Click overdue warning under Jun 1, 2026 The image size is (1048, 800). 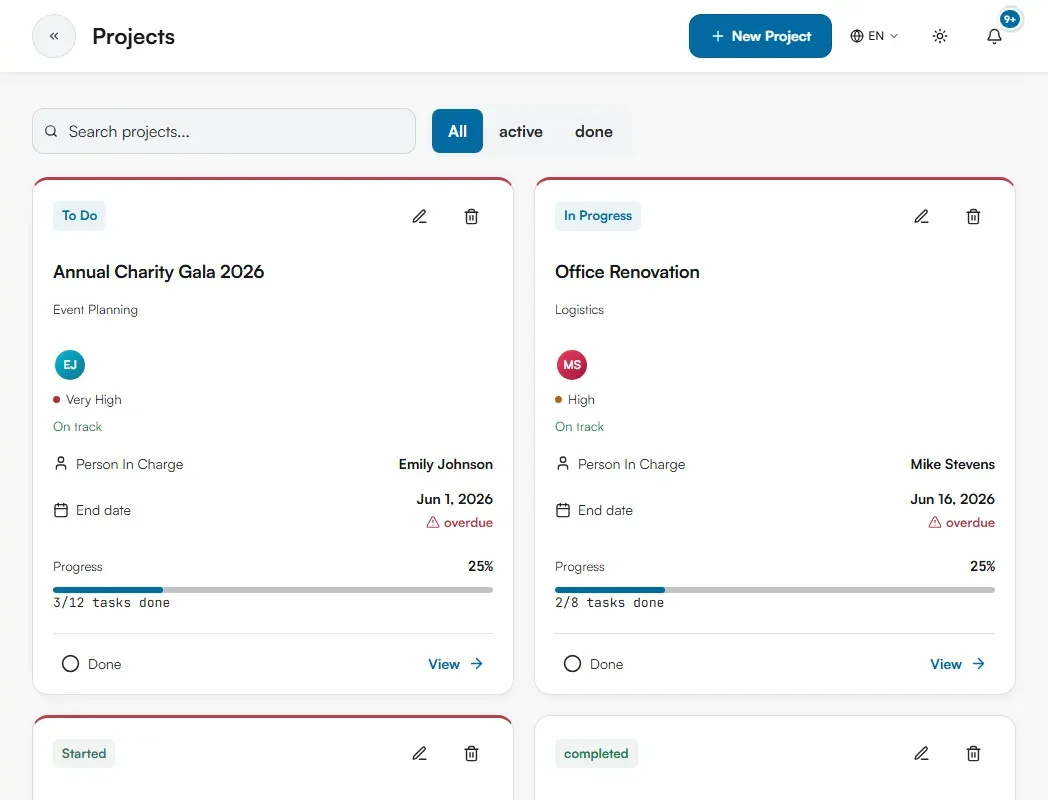460,523
